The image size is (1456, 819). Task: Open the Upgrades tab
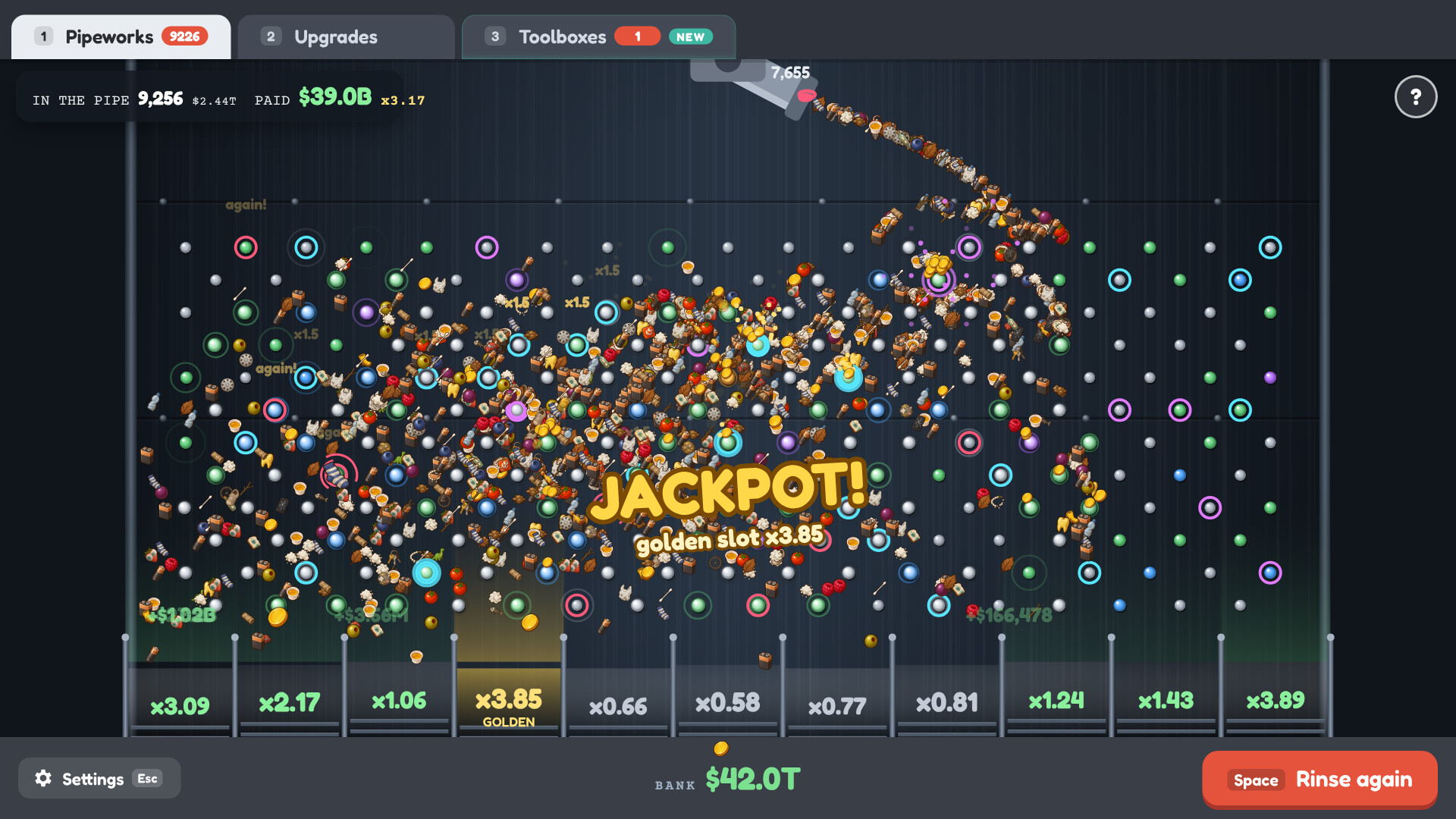[346, 36]
